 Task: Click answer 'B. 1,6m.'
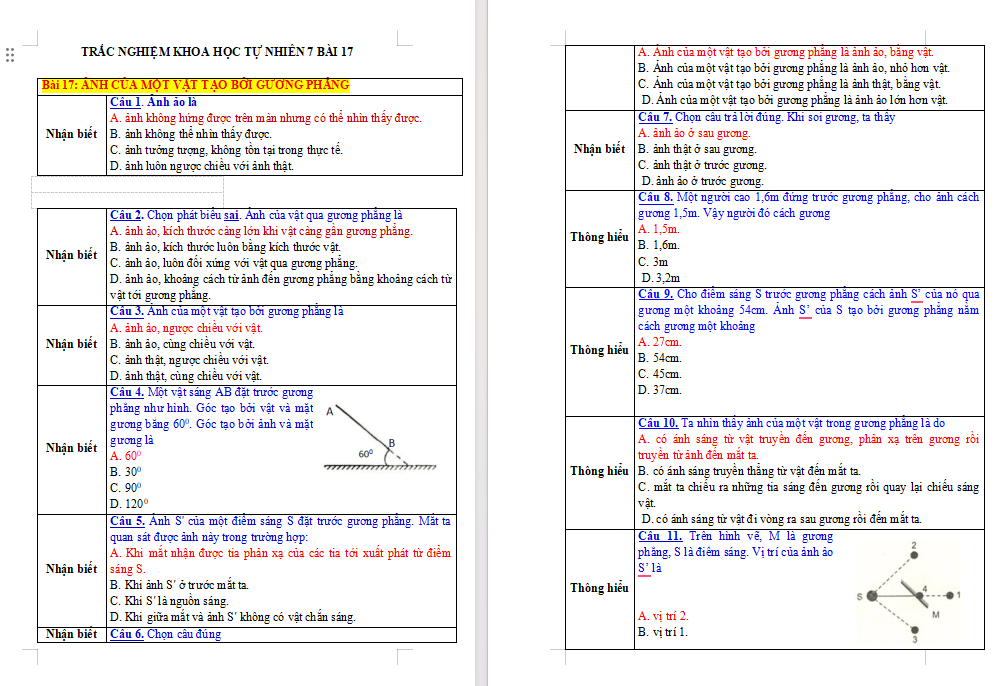[x=659, y=245]
